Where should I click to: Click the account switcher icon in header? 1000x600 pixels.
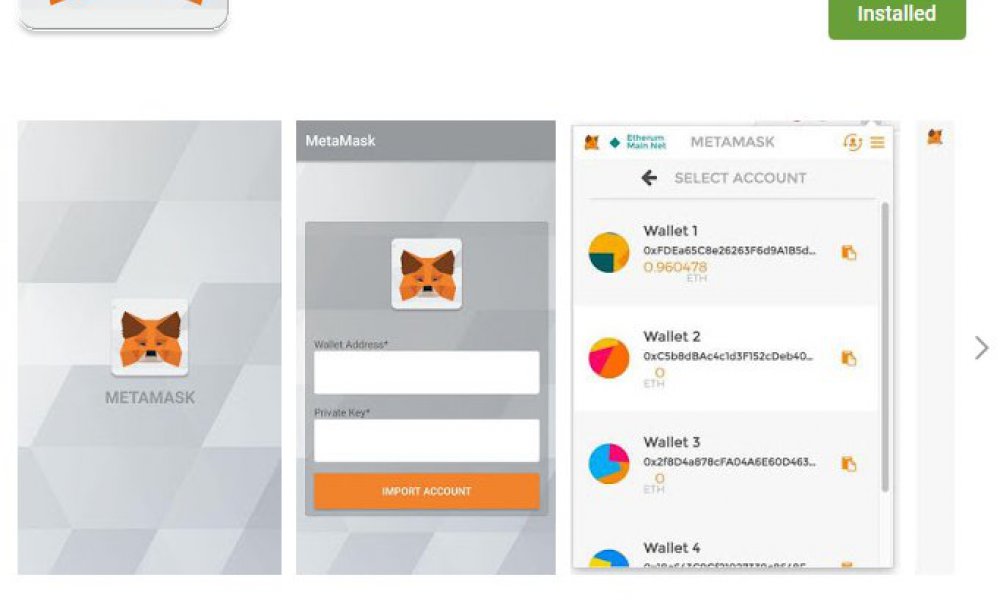point(852,142)
